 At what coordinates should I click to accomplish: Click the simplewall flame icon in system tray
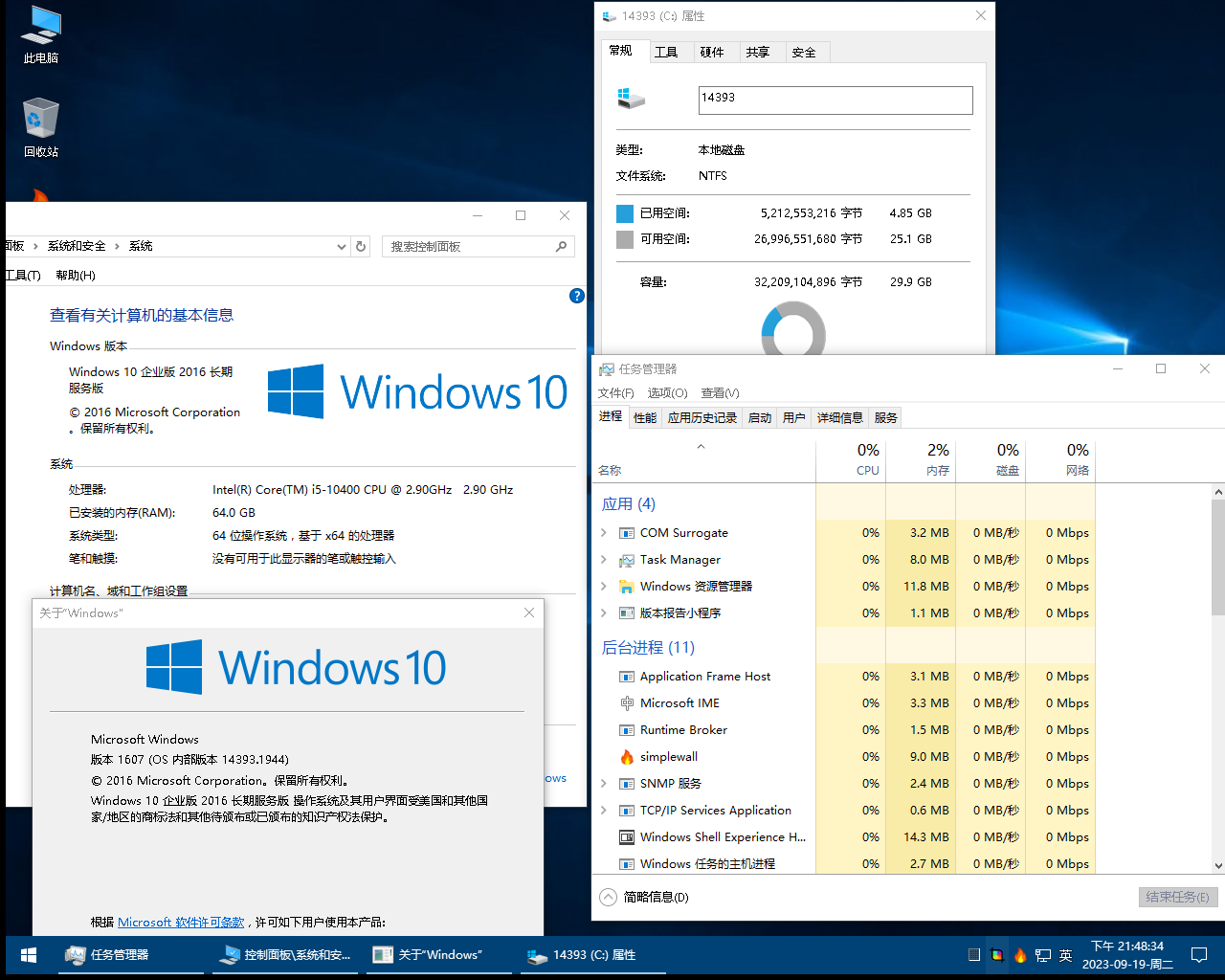pos(1020,955)
